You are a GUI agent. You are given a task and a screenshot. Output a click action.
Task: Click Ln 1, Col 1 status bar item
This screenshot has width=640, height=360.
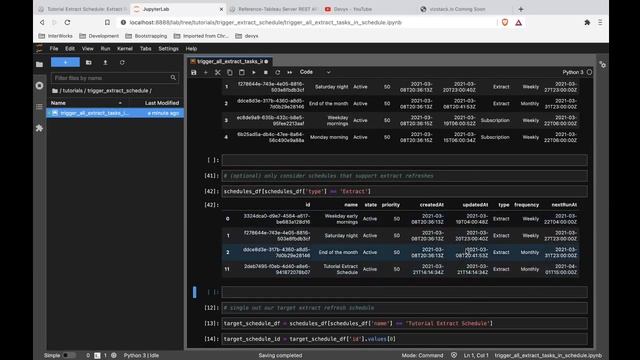click(476, 356)
